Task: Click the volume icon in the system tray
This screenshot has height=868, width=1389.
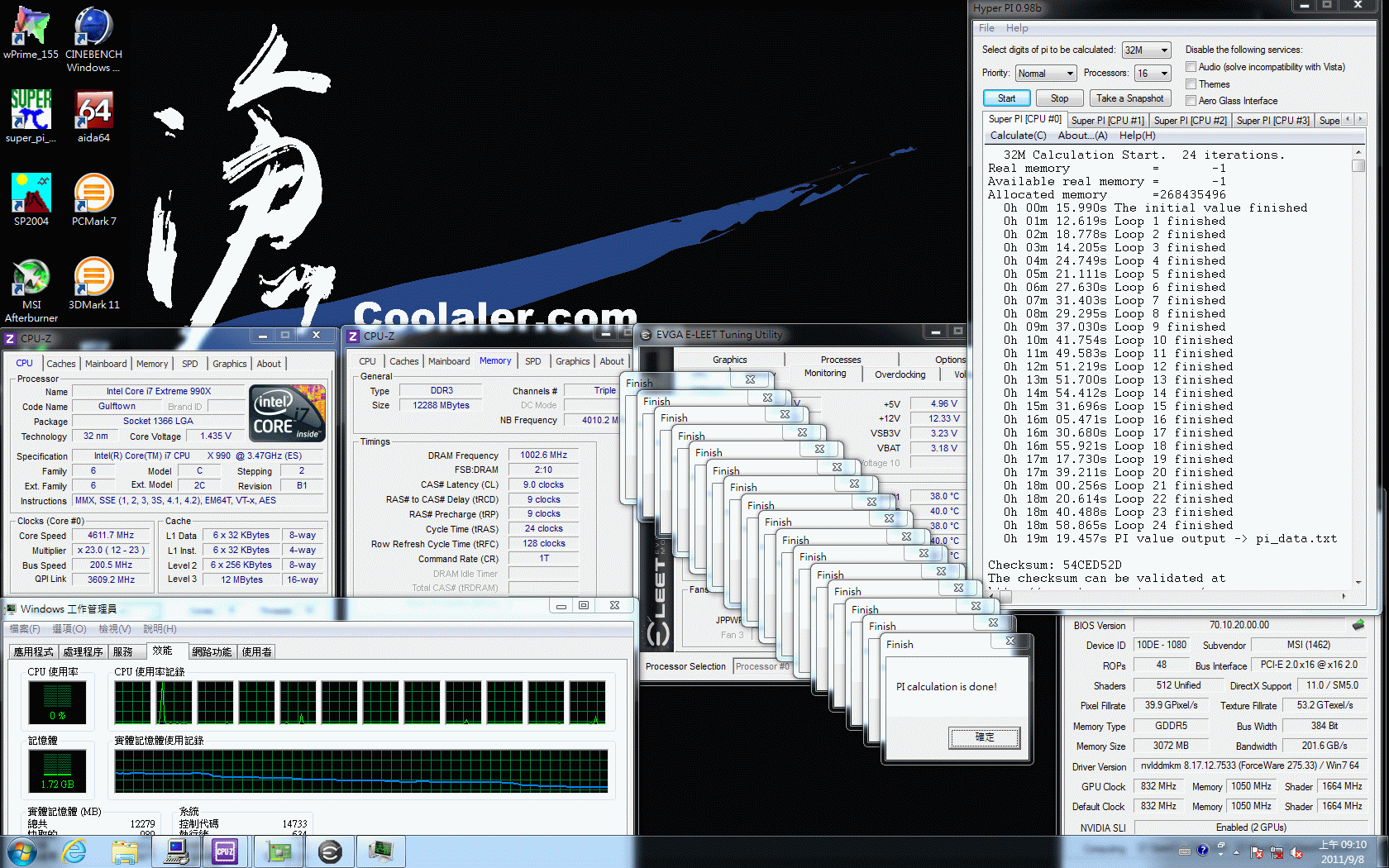Action: click(1296, 852)
